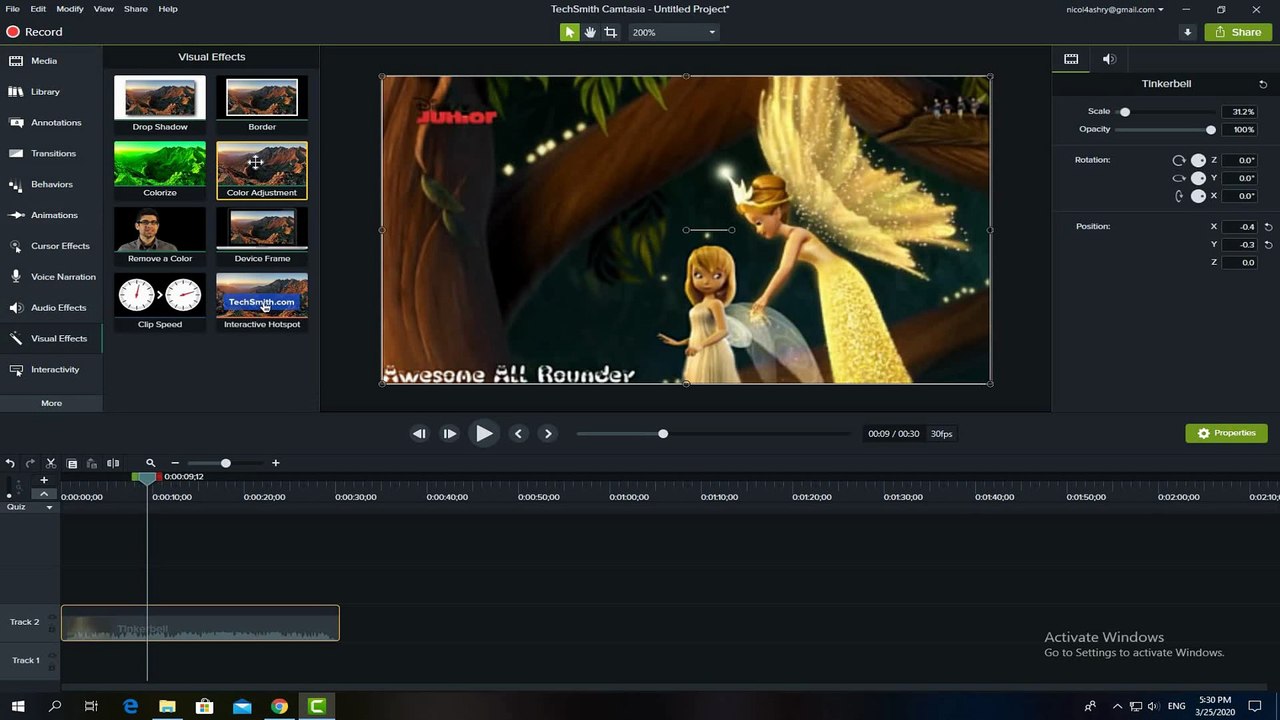The height and width of the screenshot is (720, 1280).
Task: Cut selection with the scissors icon
Action: pyautogui.click(x=50, y=463)
